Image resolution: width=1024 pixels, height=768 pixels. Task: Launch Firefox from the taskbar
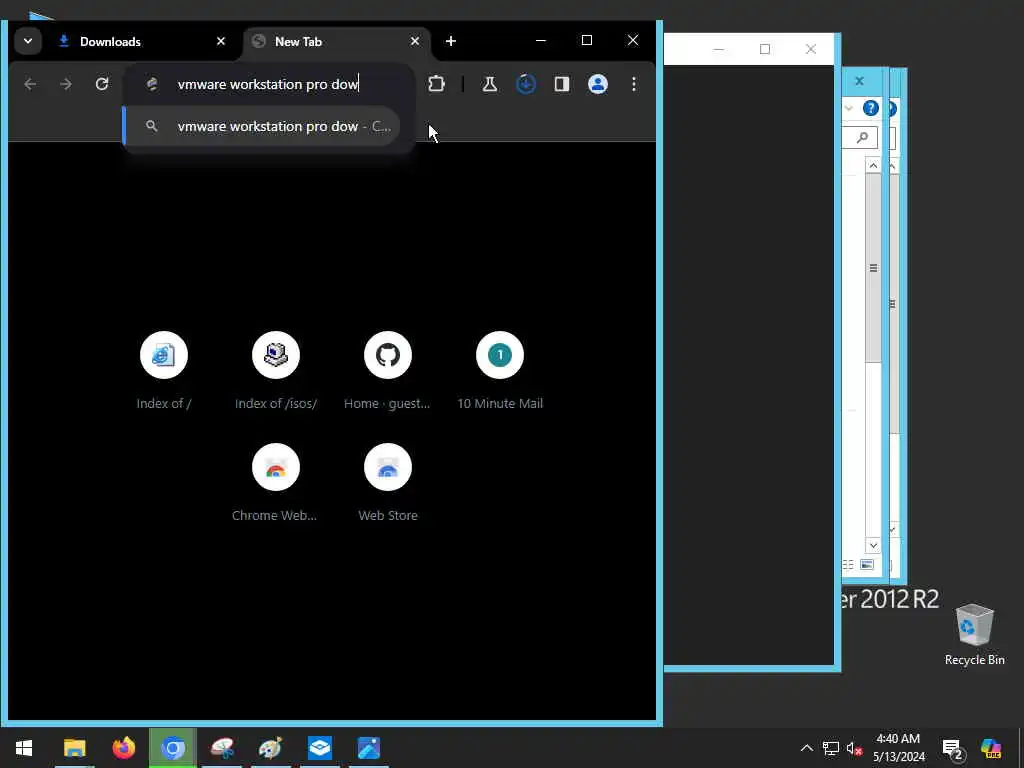pyautogui.click(x=123, y=748)
